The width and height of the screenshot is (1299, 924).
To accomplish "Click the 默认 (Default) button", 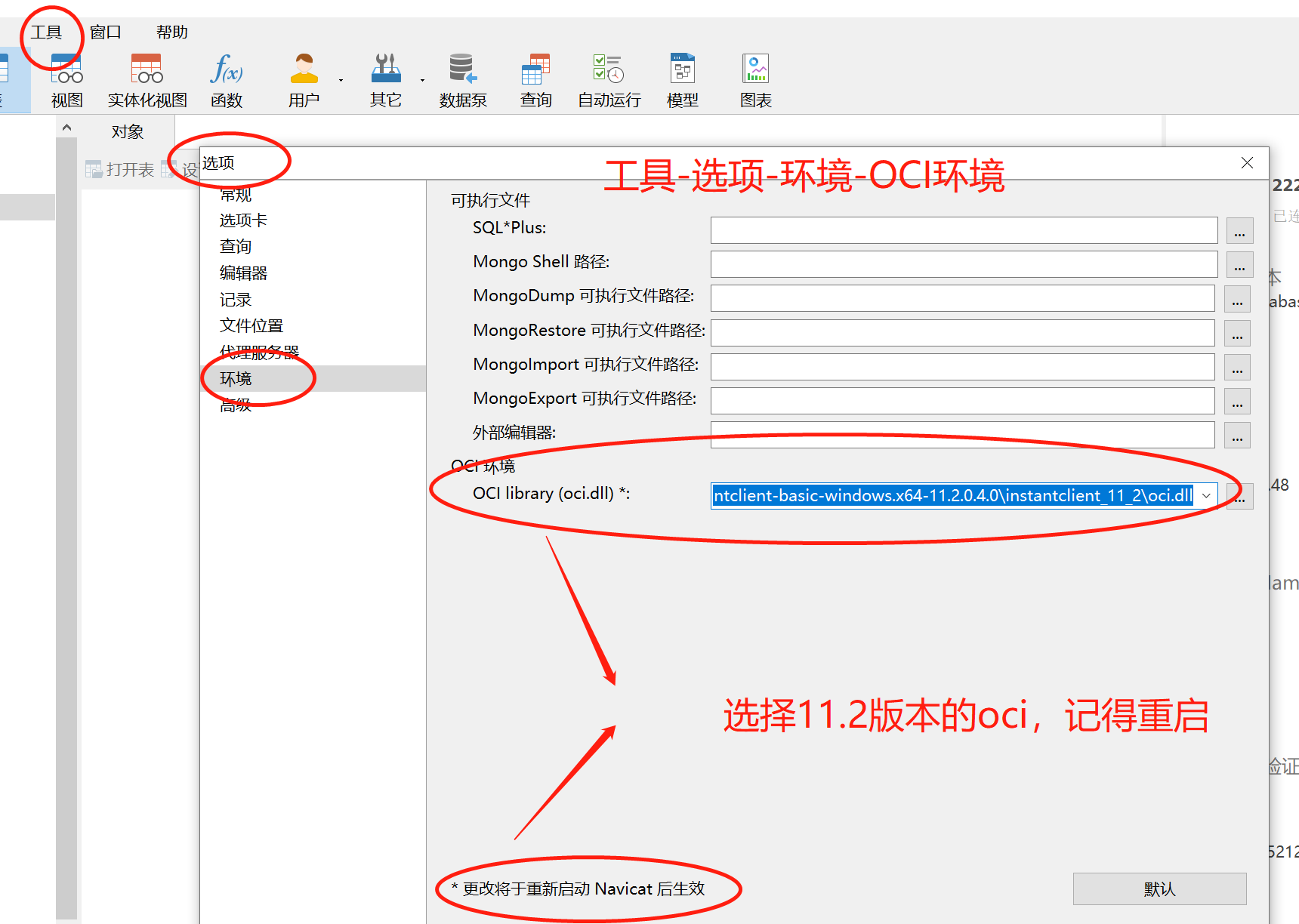I will pos(1160,889).
